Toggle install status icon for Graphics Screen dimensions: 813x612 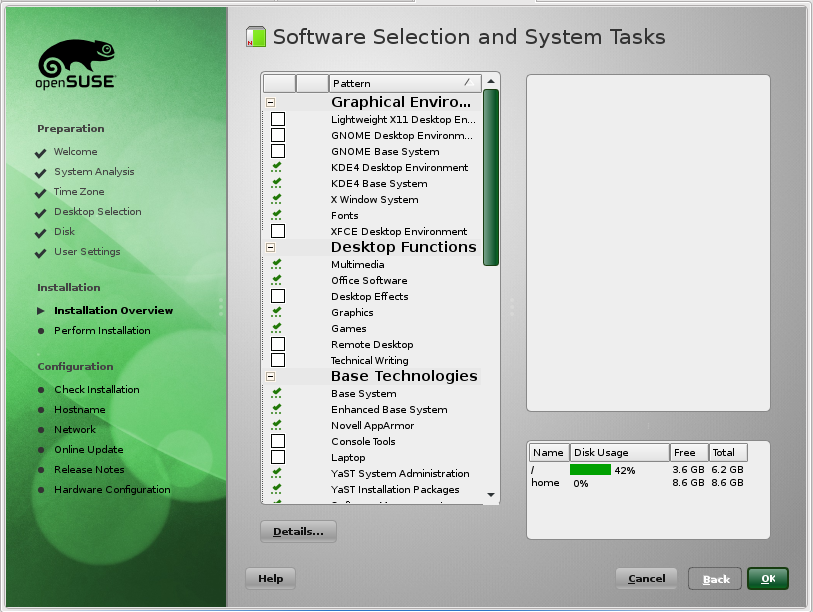277,312
